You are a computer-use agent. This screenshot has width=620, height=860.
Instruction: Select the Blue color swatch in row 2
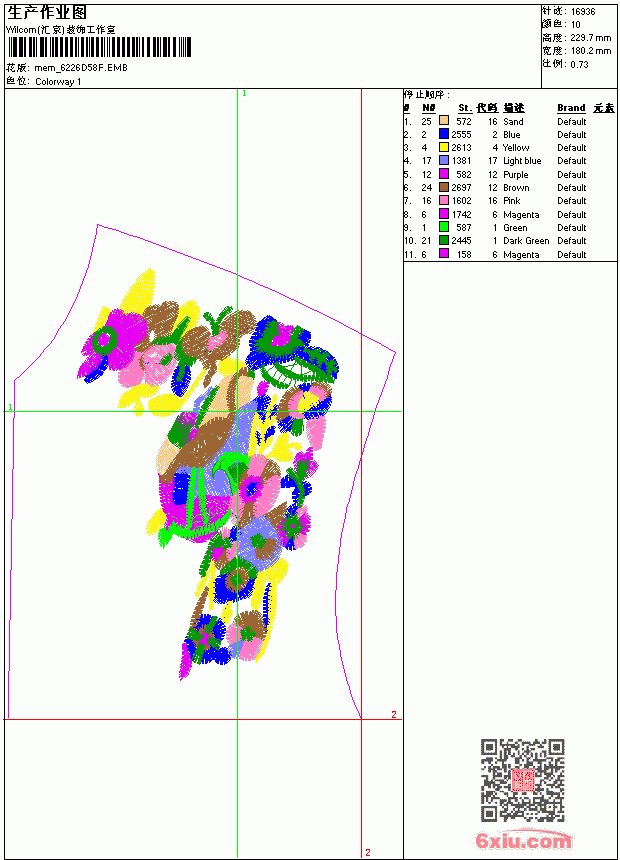444,134
